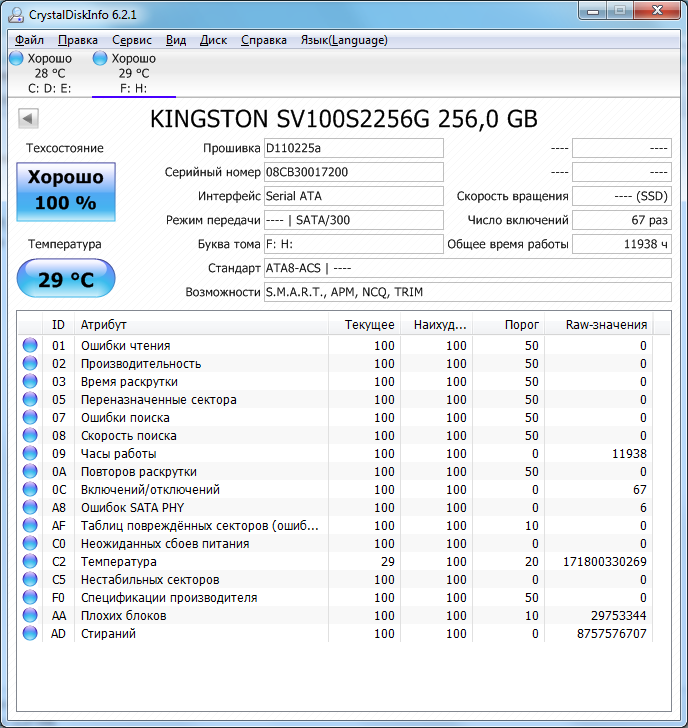This screenshot has height=728, width=688.
Task: Open the Диск menu
Action: (x=213, y=40)
